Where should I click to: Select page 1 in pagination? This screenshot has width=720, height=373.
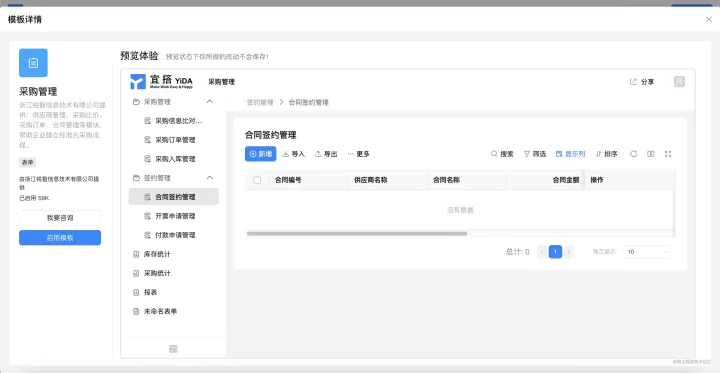pos(556,252)
